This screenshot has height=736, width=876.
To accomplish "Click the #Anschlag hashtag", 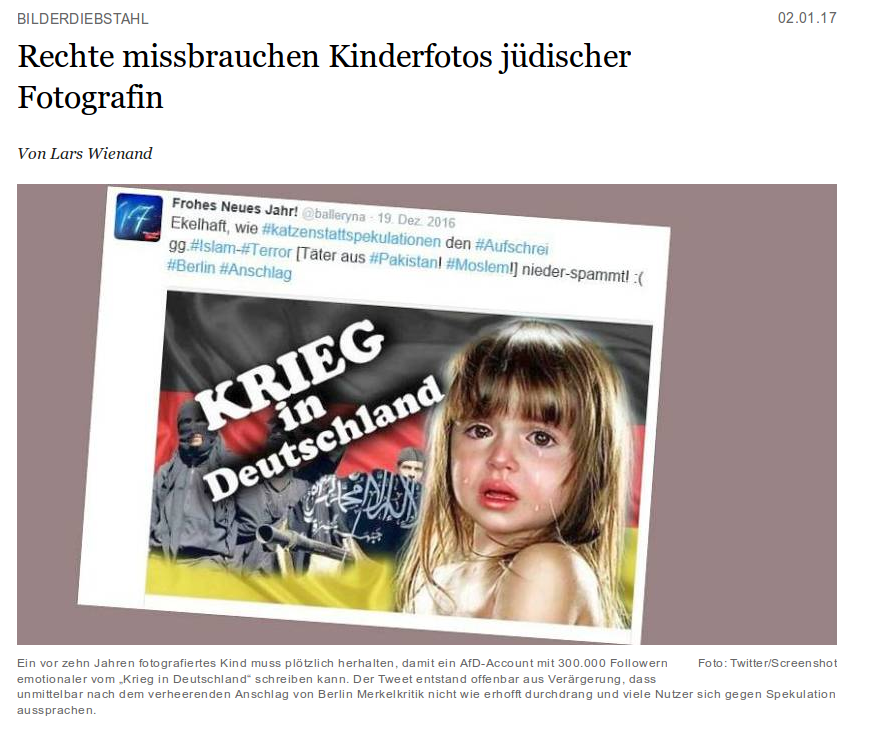I will [255, 271].
